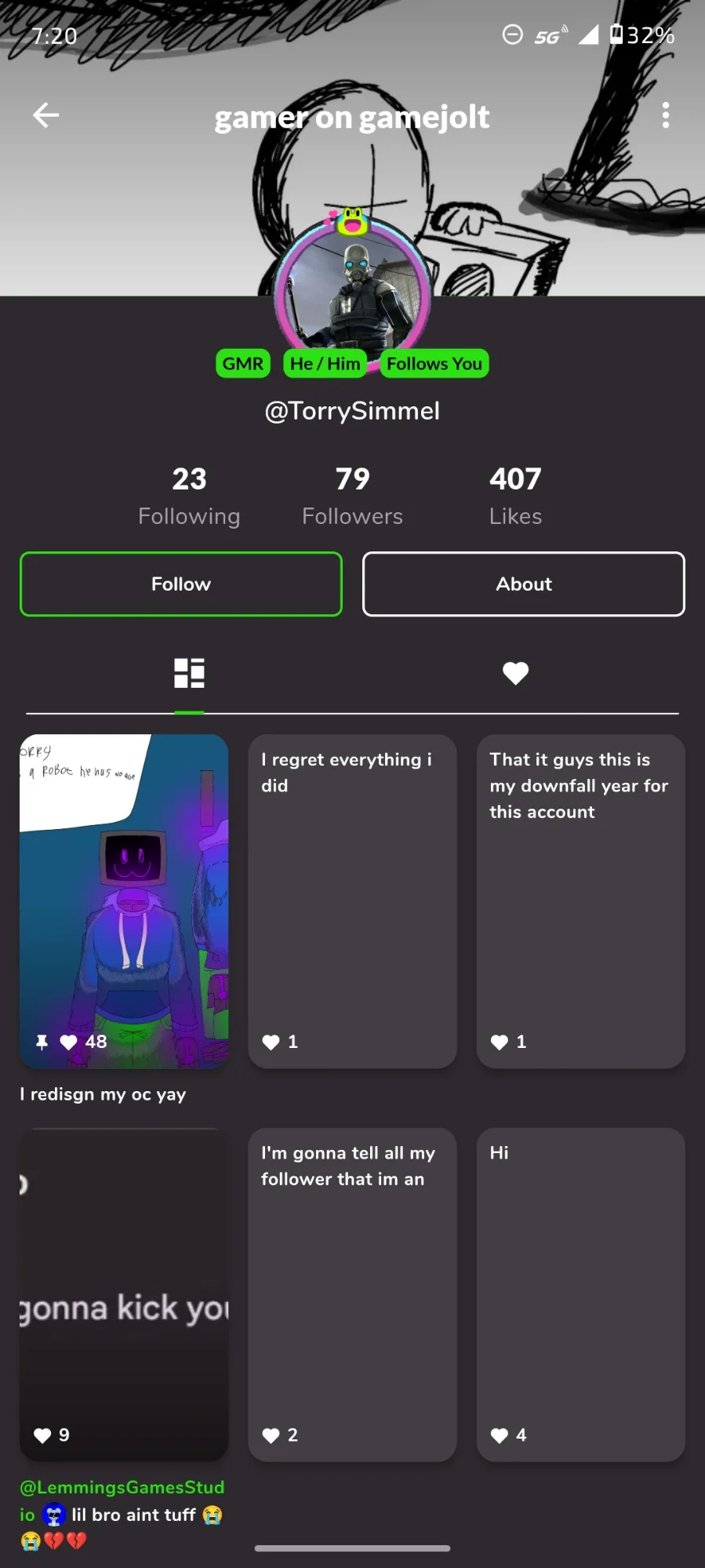Tap heart on the downfall year post
Viewport: 705px width, 1568px height.
500,1042
